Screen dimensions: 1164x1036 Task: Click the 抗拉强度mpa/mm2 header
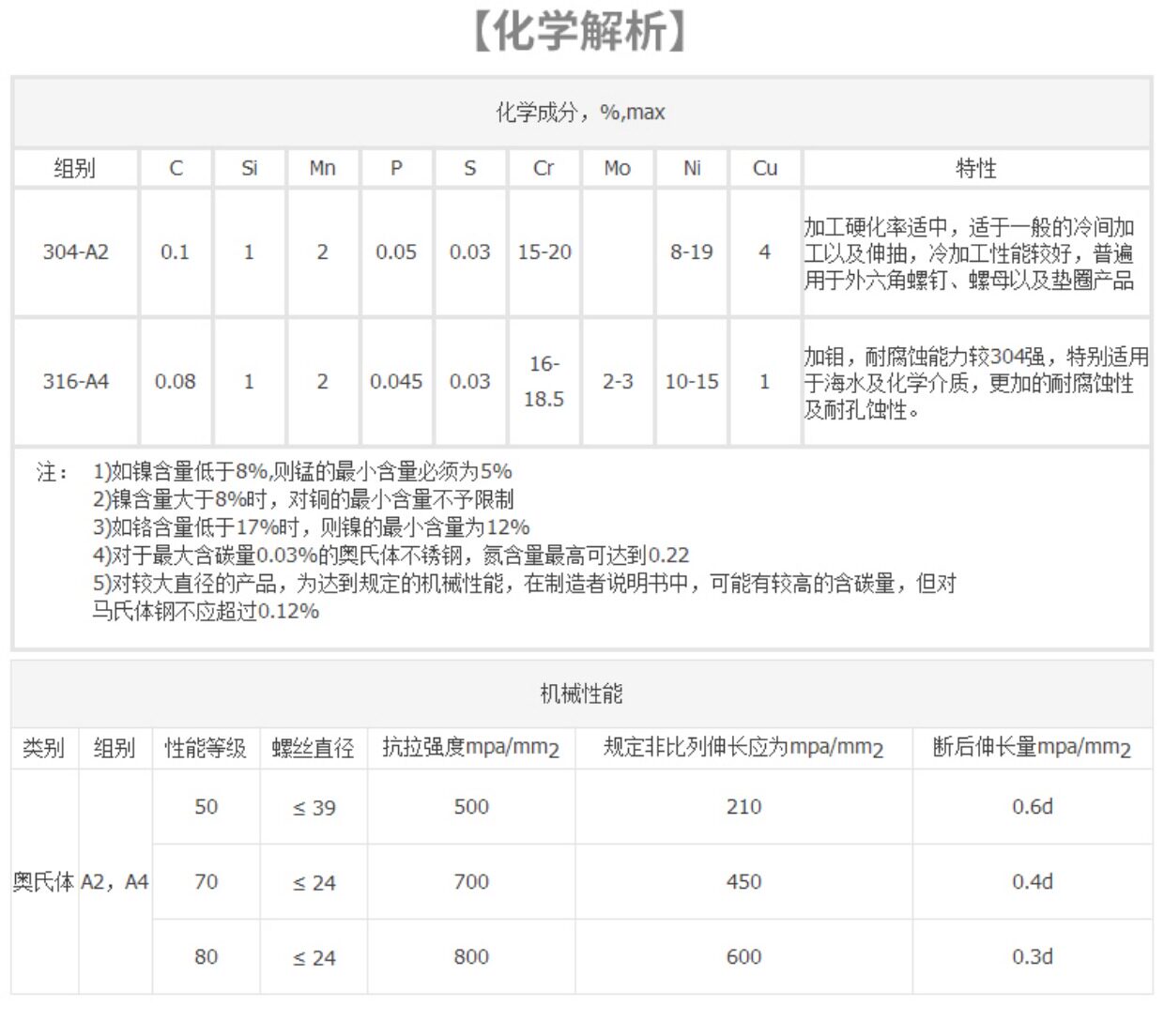[x=470, y=748]
